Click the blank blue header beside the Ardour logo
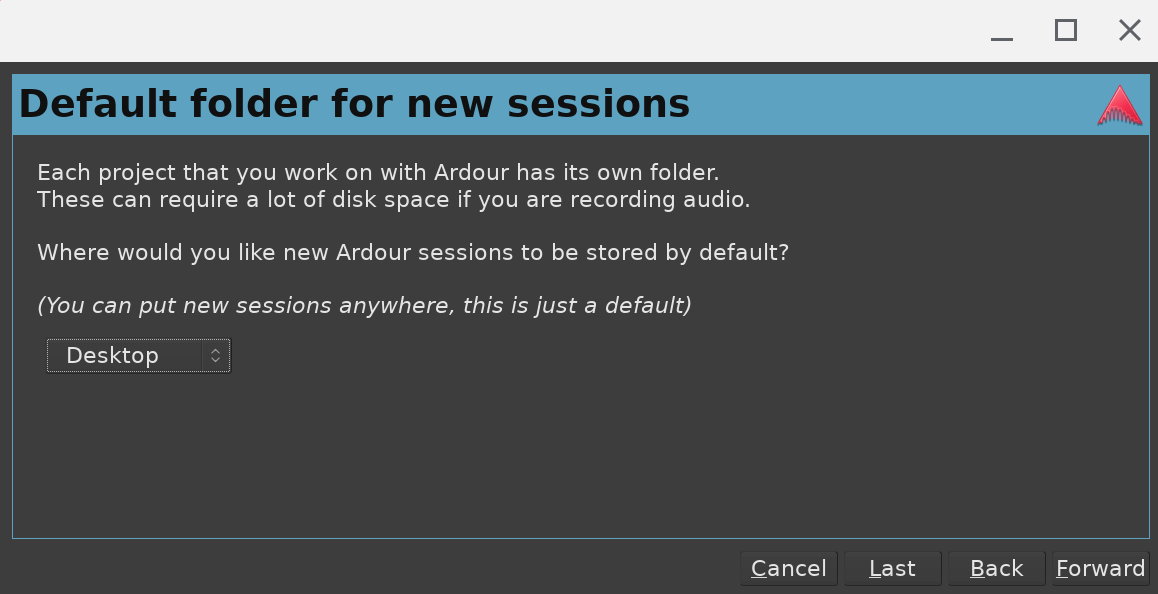The image size is (1158, 594). point(900,104)
